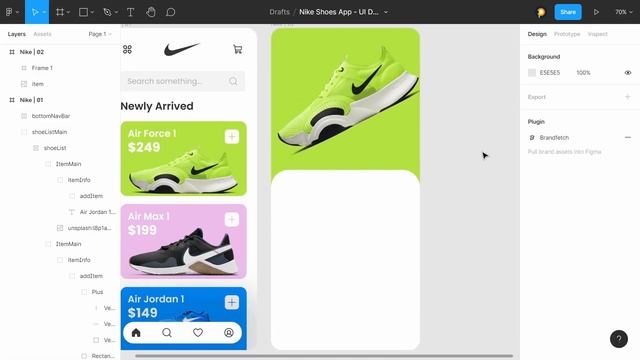Viewport: 640px width, 360px height.
Task: Select the Text tool
Action: click(131, 12)
